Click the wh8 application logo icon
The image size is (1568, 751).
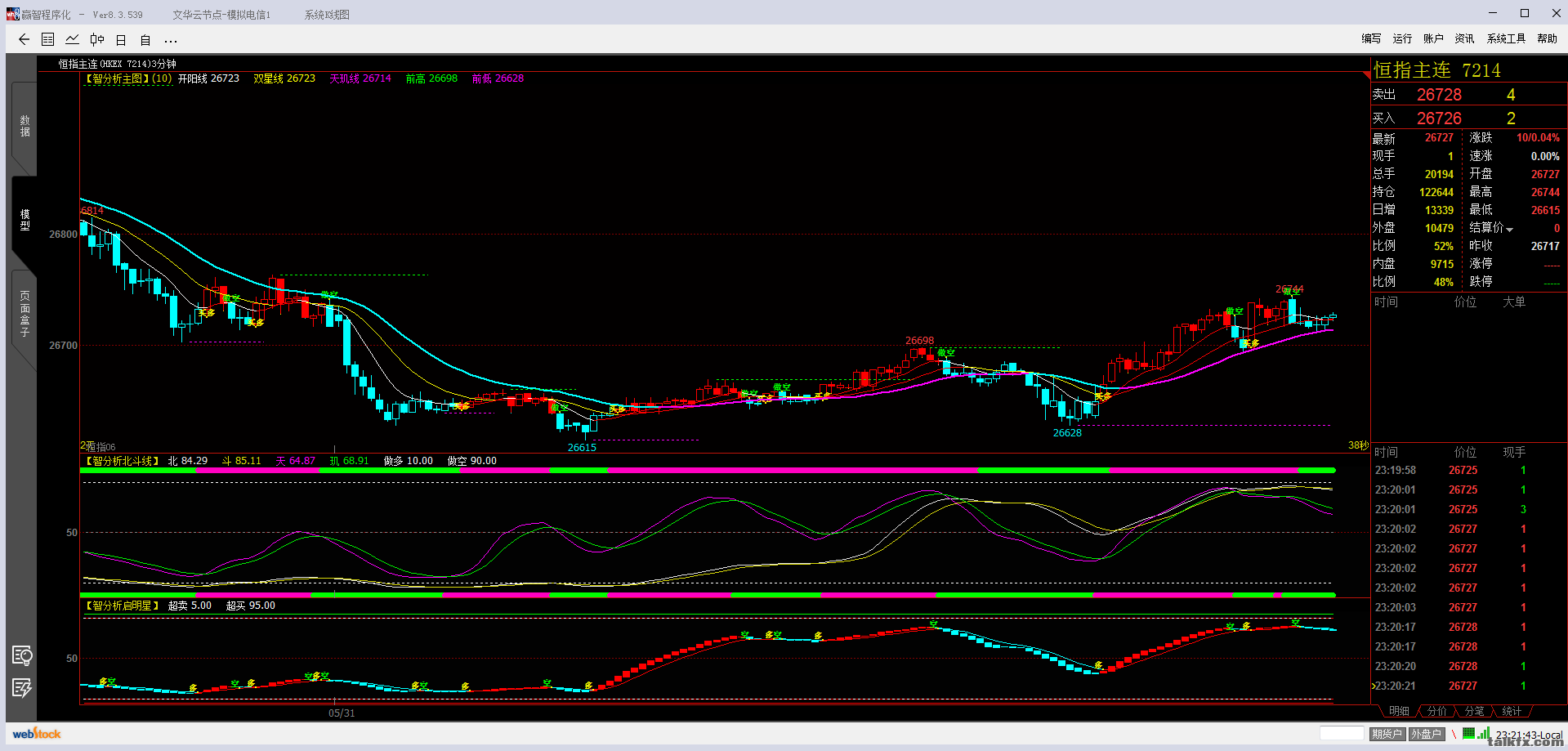coord(12,14)
